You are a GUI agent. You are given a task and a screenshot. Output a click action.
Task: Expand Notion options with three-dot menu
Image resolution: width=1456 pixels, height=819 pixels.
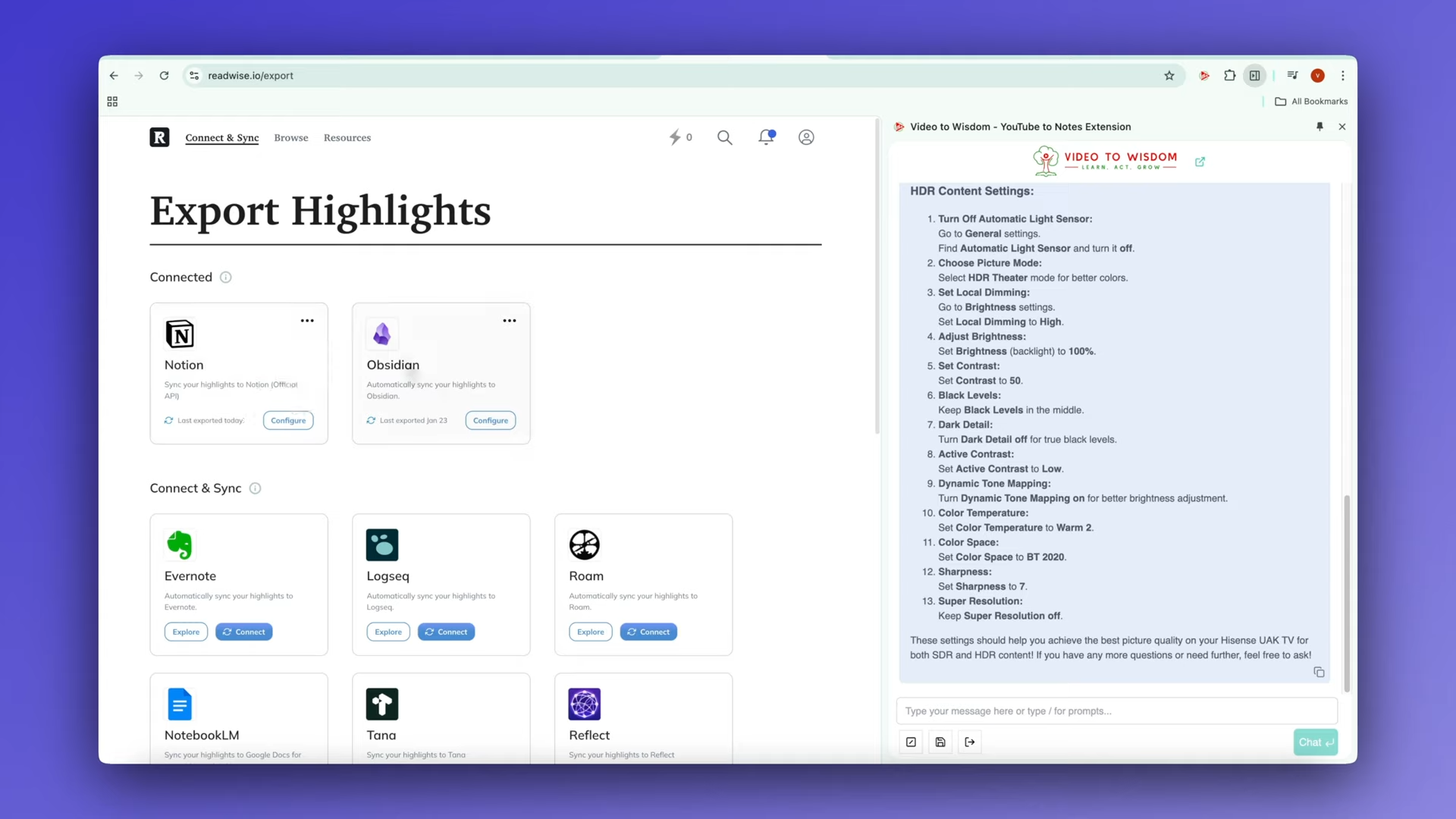click(x=308, y=320)
